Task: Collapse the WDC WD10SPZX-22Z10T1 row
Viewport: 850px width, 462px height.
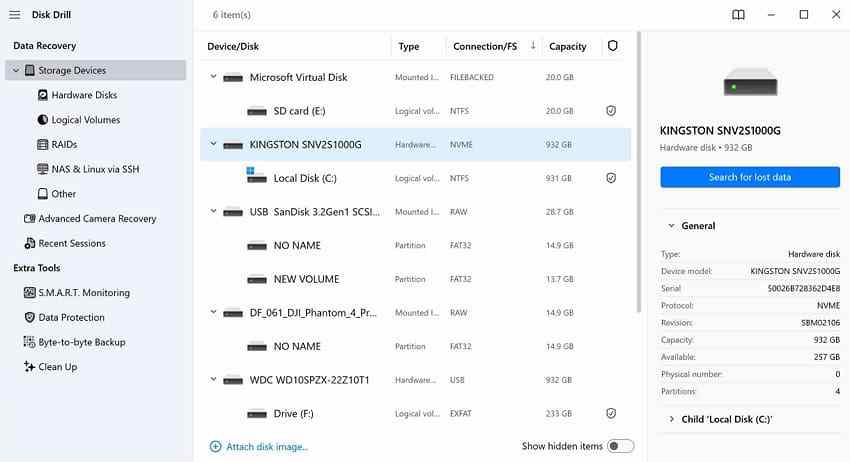Action: click(x=214, y=380)
